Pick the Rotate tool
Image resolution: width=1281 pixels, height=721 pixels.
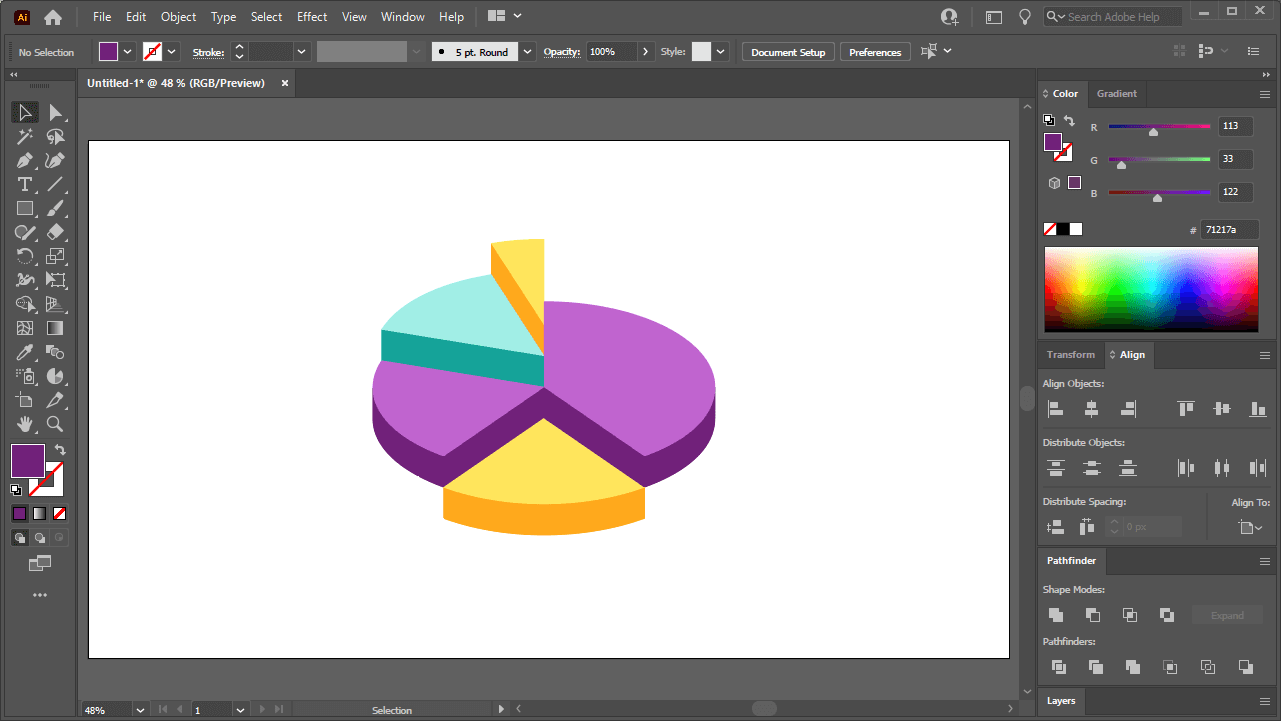point(25,257)
